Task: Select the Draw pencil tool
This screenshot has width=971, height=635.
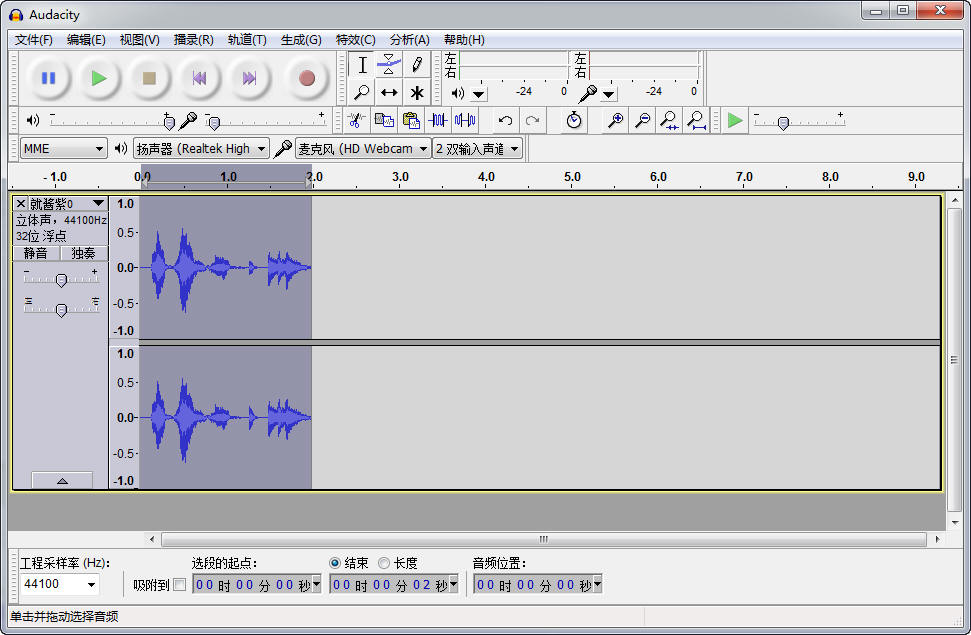Action: (x=416, y=65)
